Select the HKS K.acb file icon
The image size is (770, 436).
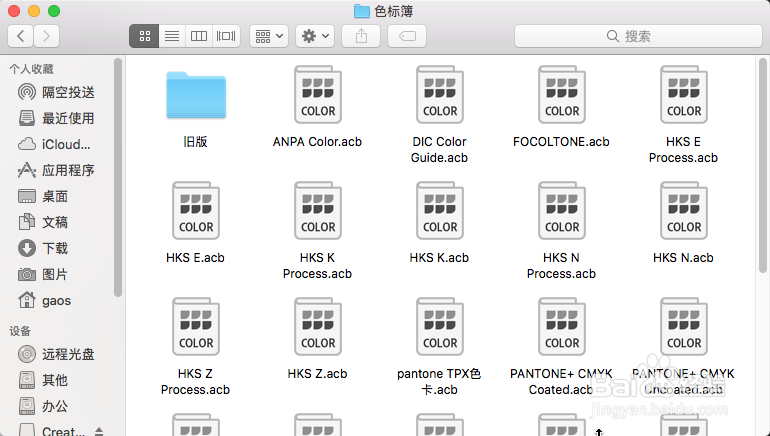point(440,211)
